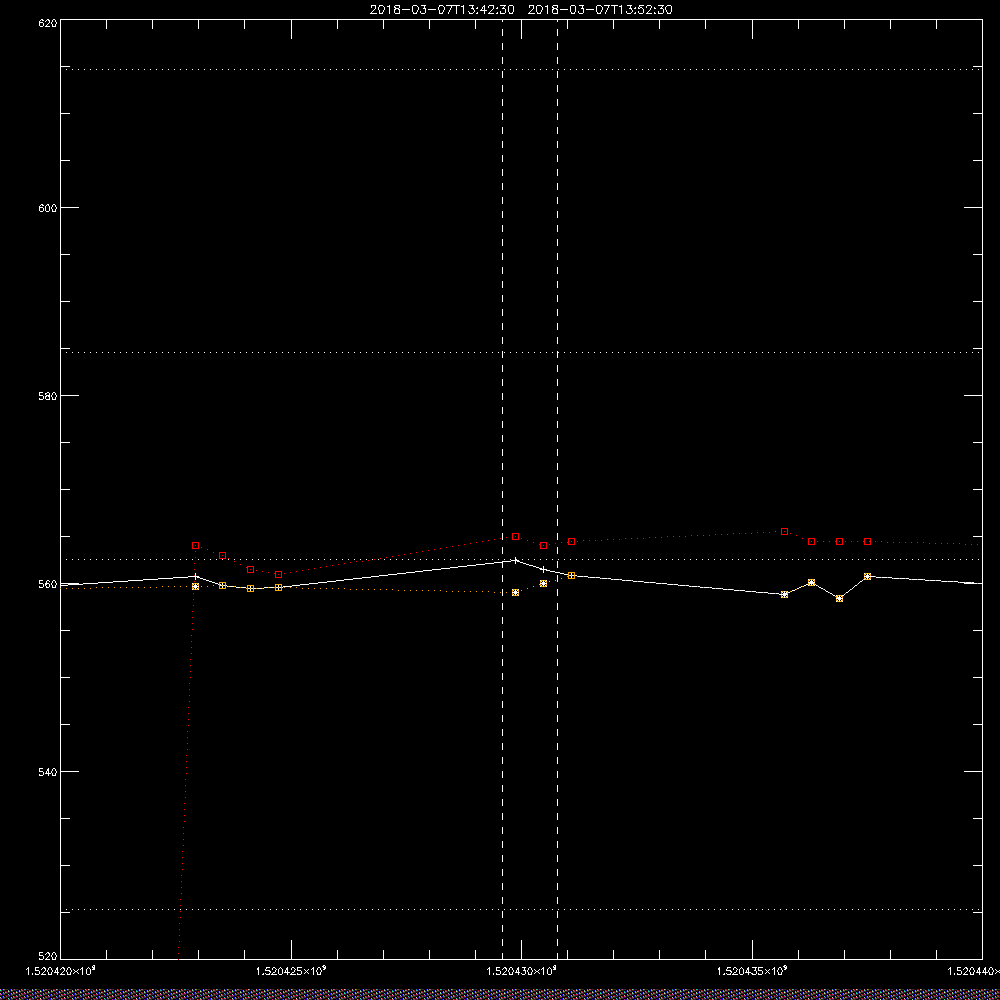Image resolution: width=1000 pixels, height=1000 pixels.
Task: Click the 1.520430×10⁹ x-axis label
Action: coord(522,971)
